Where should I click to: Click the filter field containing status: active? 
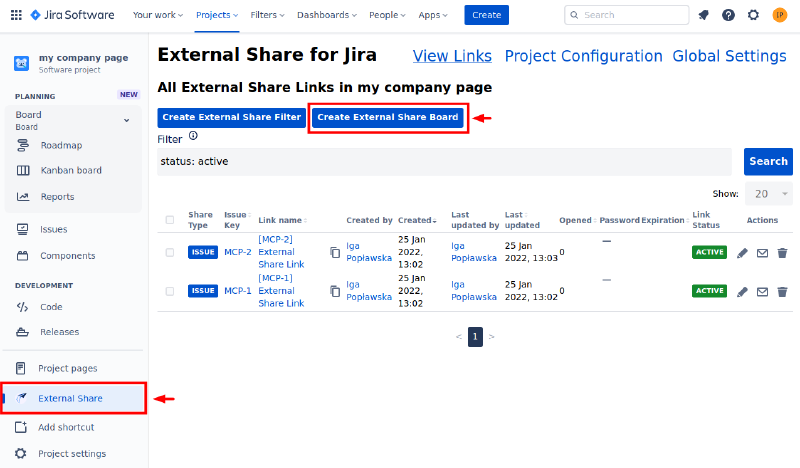pos(444,162)
